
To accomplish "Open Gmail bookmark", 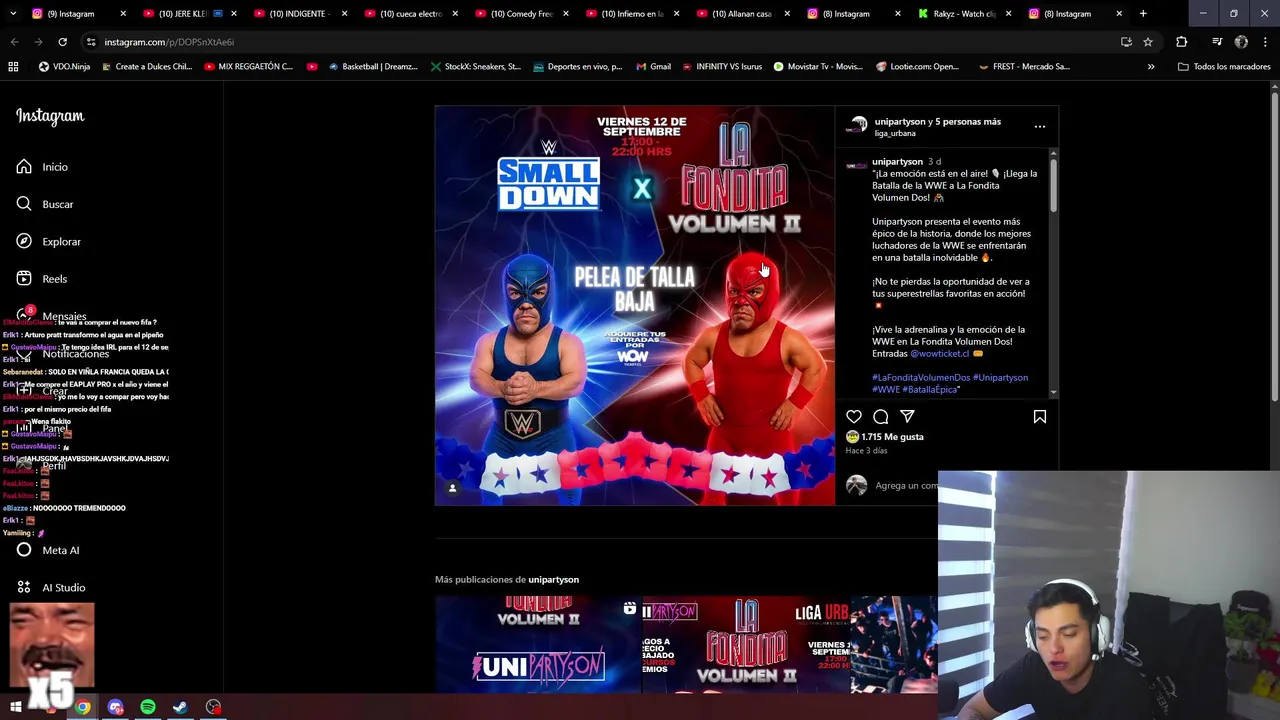I will click(x=653, y=67).
